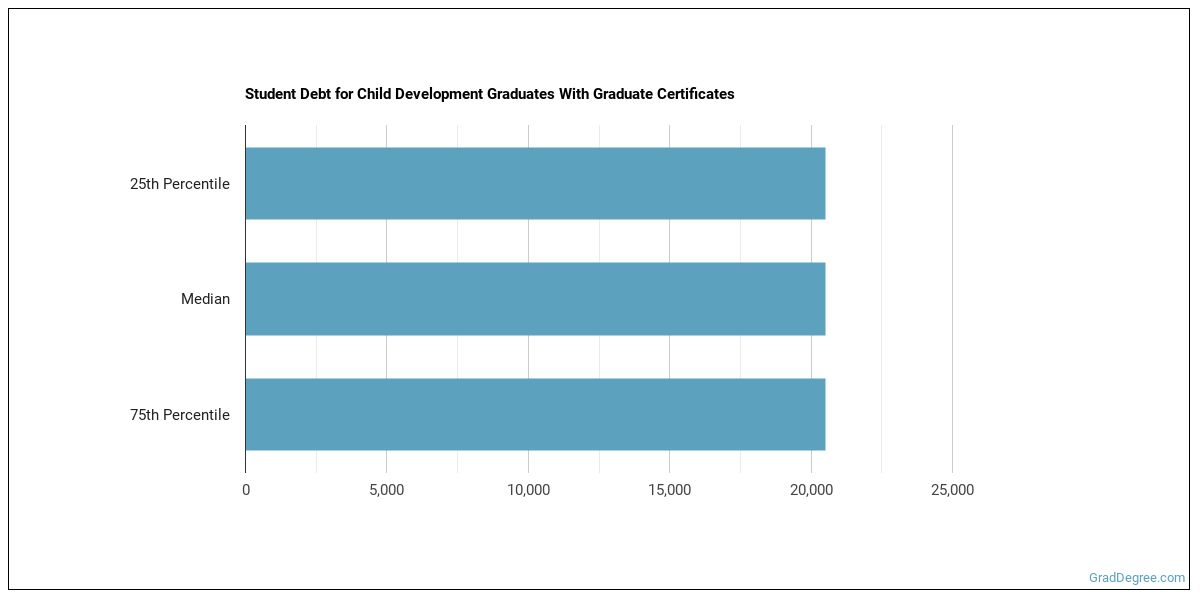The width and height of the screenshot is (1200, 600).
Task: Click the '20,000' tick label
Action: [811, 490]
